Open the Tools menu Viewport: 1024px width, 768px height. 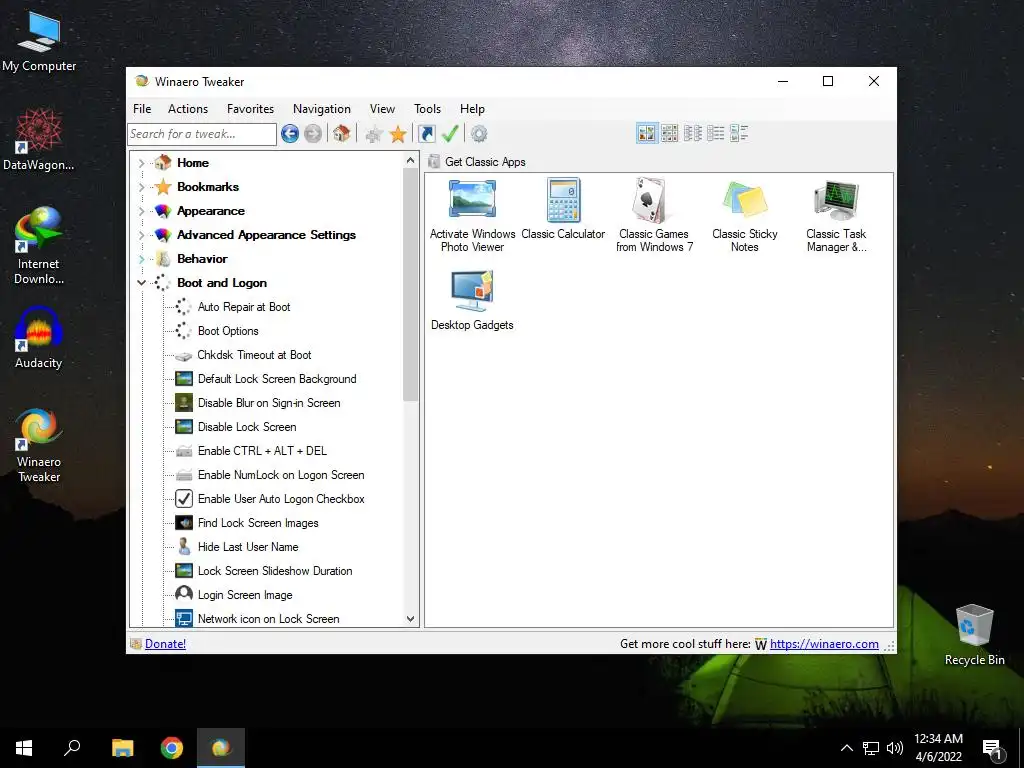pos(427,109)
